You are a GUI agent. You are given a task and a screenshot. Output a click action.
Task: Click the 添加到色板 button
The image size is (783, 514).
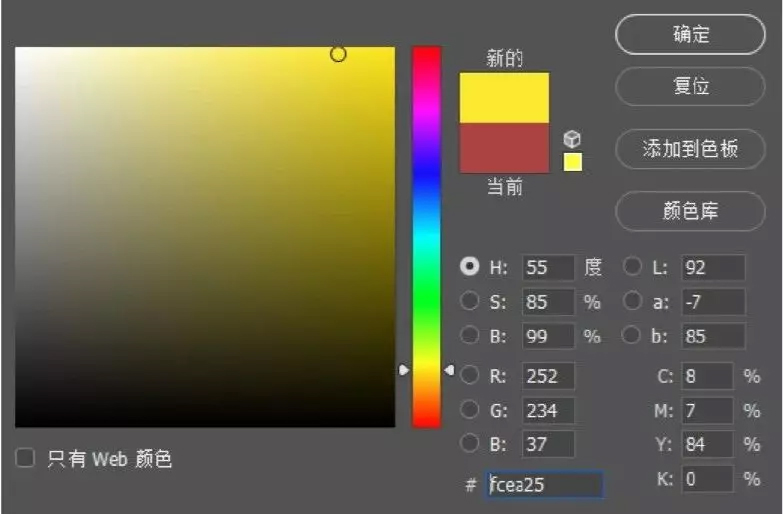(690, 149)
